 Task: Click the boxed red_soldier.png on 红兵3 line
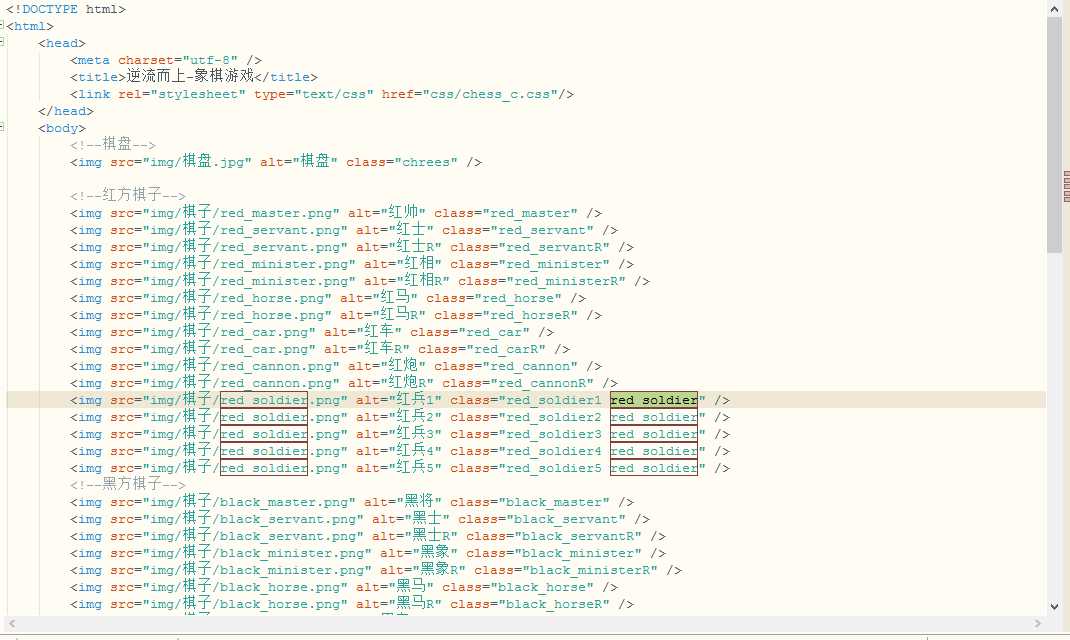click(264, 434)
